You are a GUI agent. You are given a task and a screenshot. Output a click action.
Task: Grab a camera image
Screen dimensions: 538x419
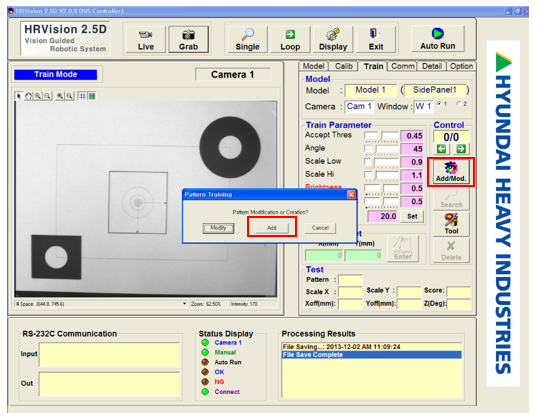coord(188,40)
